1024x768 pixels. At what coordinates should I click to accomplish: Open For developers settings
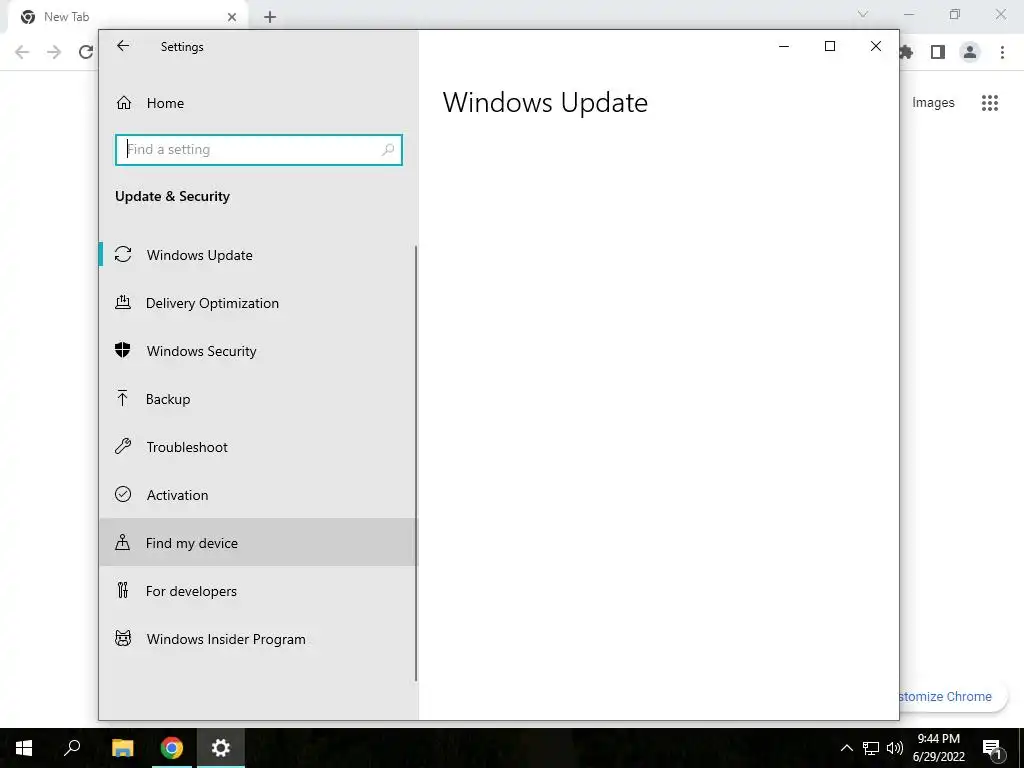coord(258,591)
